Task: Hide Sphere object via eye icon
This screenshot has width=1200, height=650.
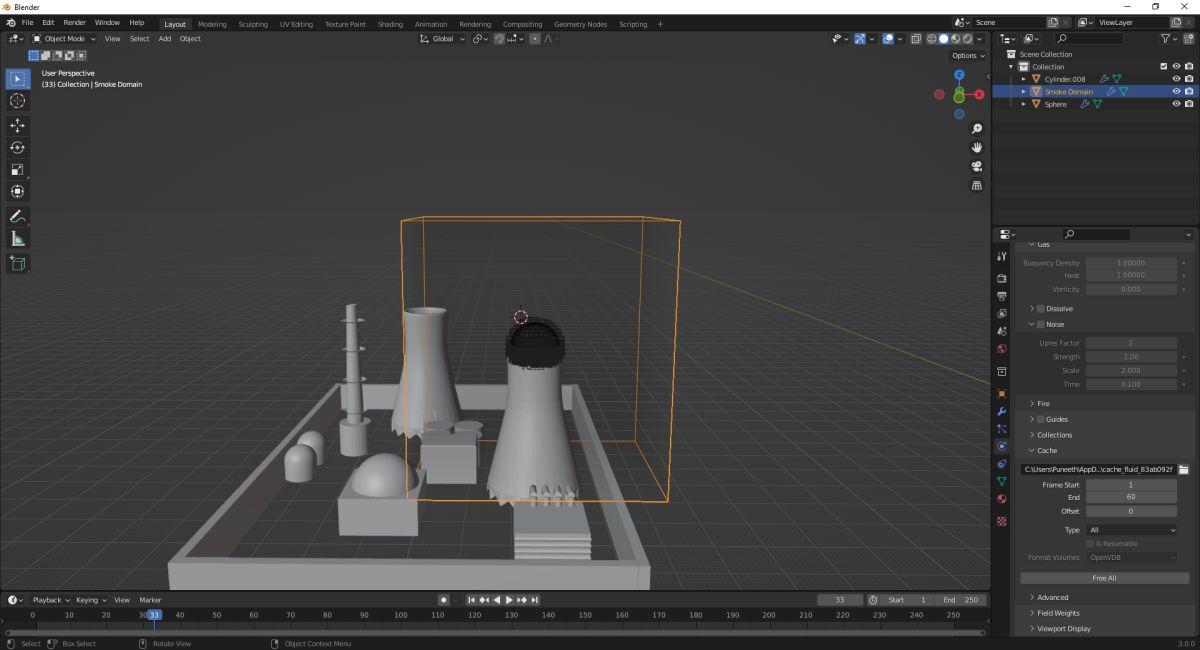Action: [1176, 104]
